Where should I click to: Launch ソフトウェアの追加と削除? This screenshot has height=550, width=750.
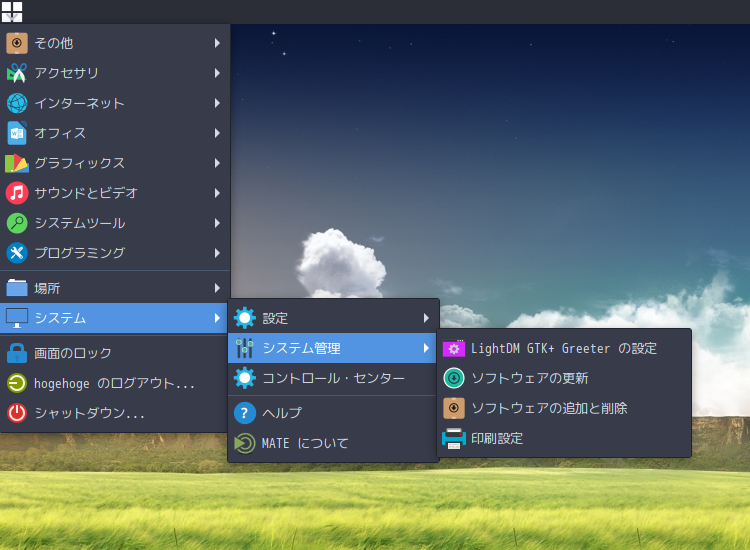(x=564, y=408)
